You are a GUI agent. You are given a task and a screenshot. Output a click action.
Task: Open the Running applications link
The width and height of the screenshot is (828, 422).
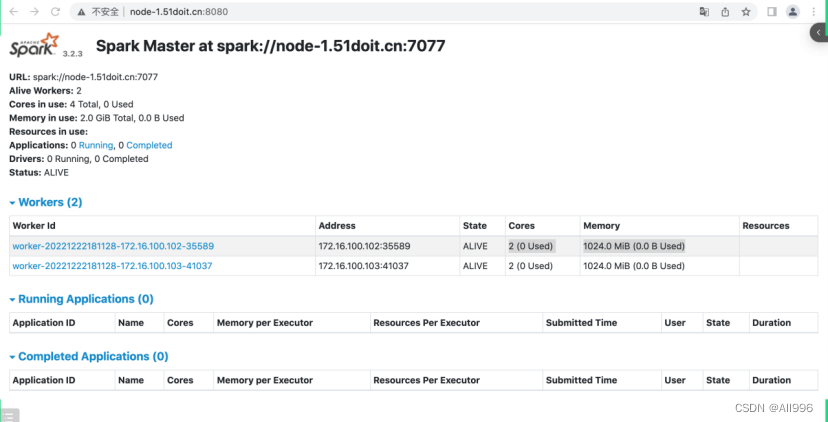coord(96,145)
